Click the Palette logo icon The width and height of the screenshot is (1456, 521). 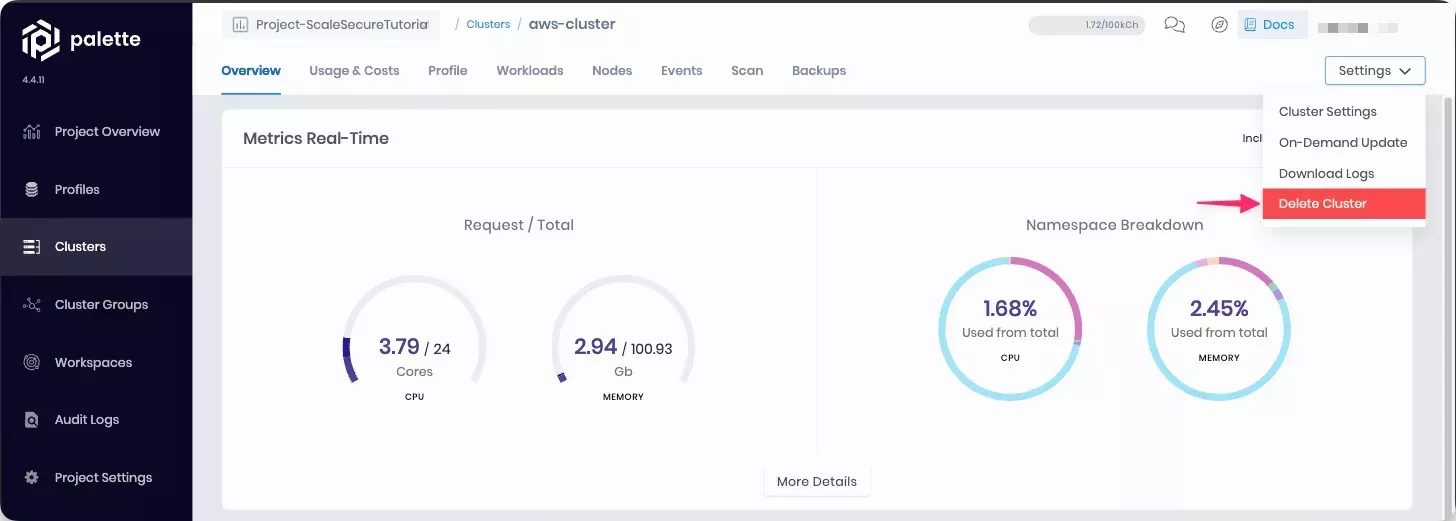[41, 41]
